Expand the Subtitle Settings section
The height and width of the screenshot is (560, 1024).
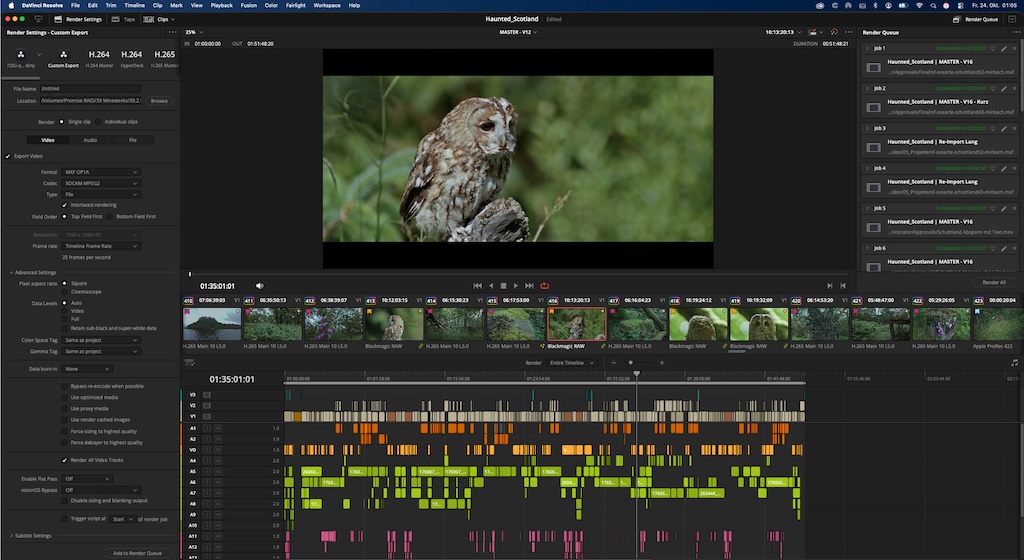coord(32,535)
